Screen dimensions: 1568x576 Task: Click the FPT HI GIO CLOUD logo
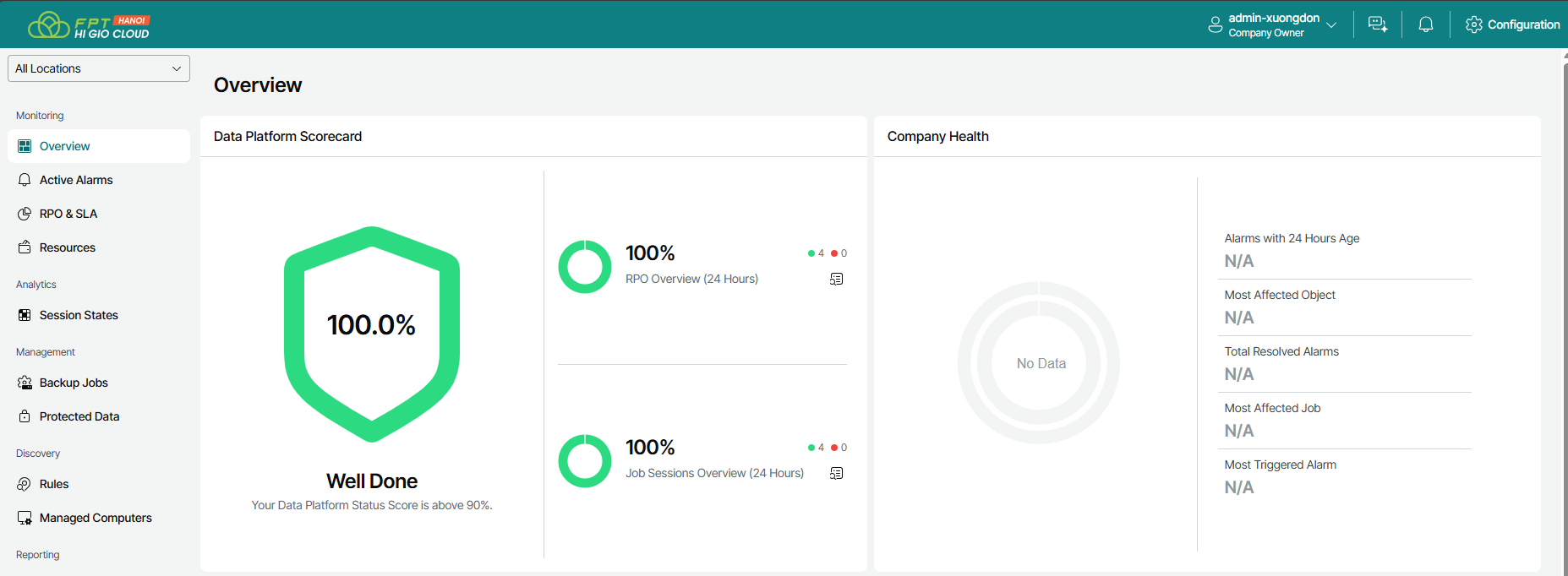[89, 25]
